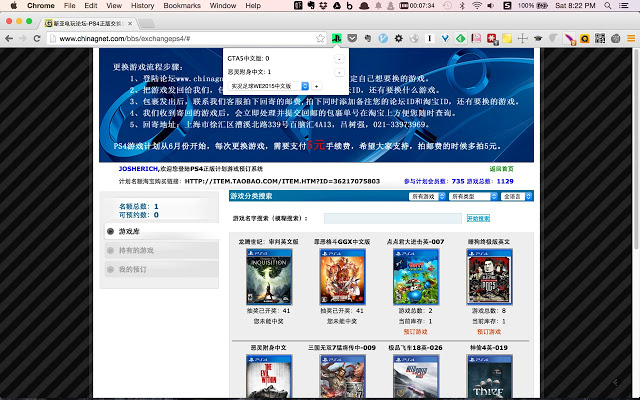Click the Wi-Fi status icon in menu bar
This screenshot has height=400, width=640.
[x=476, y=6]
